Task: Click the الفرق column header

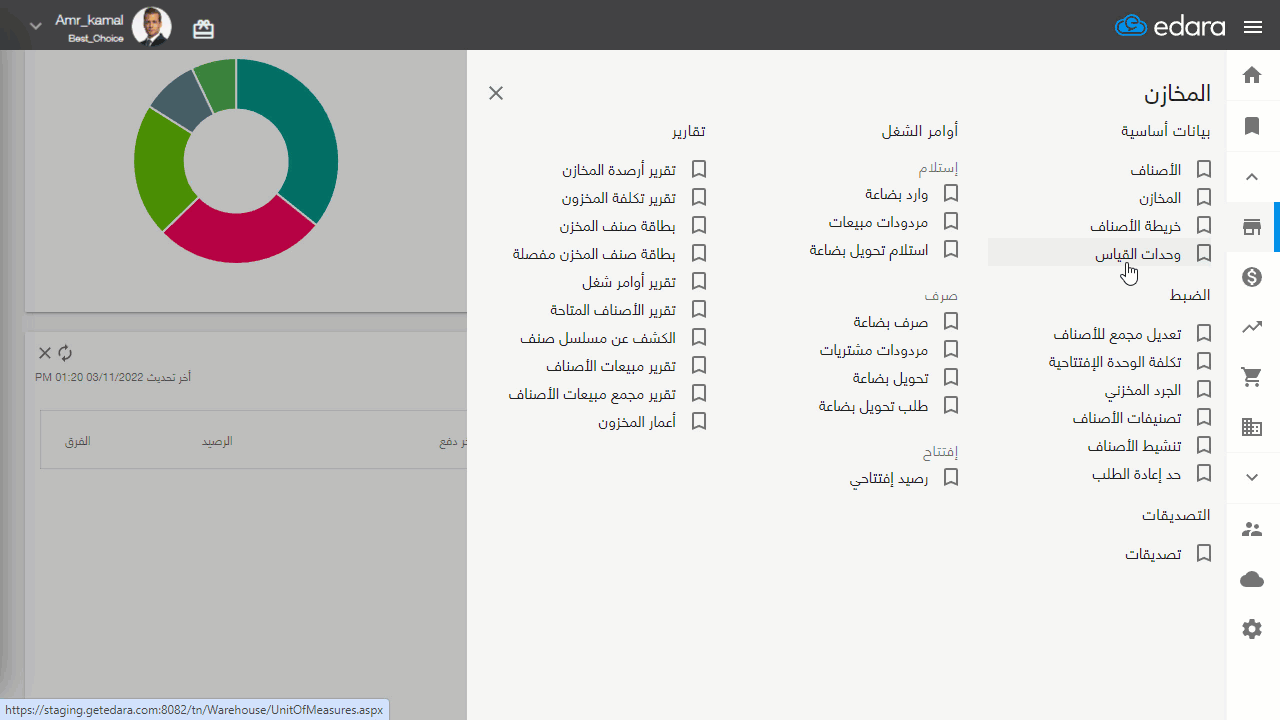Action: pyautogui.click(x=78, y=441)
